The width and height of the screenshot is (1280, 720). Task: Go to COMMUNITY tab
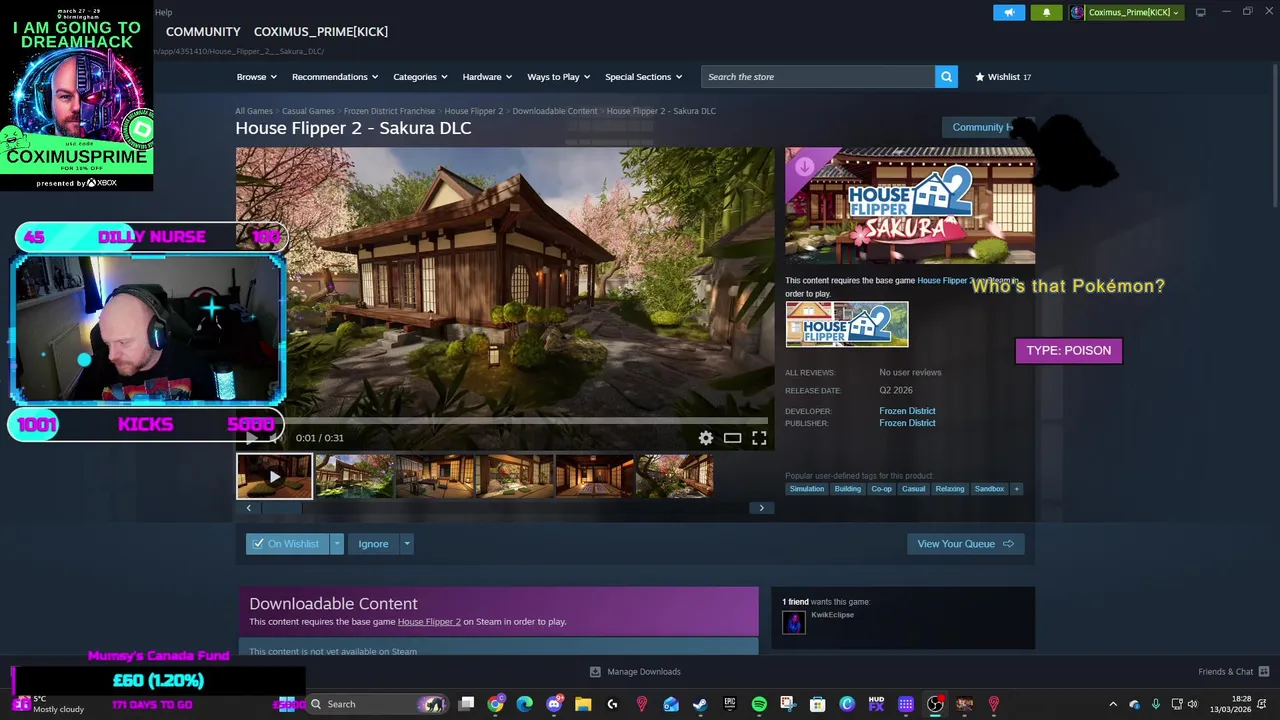click(x=203, y=32)
